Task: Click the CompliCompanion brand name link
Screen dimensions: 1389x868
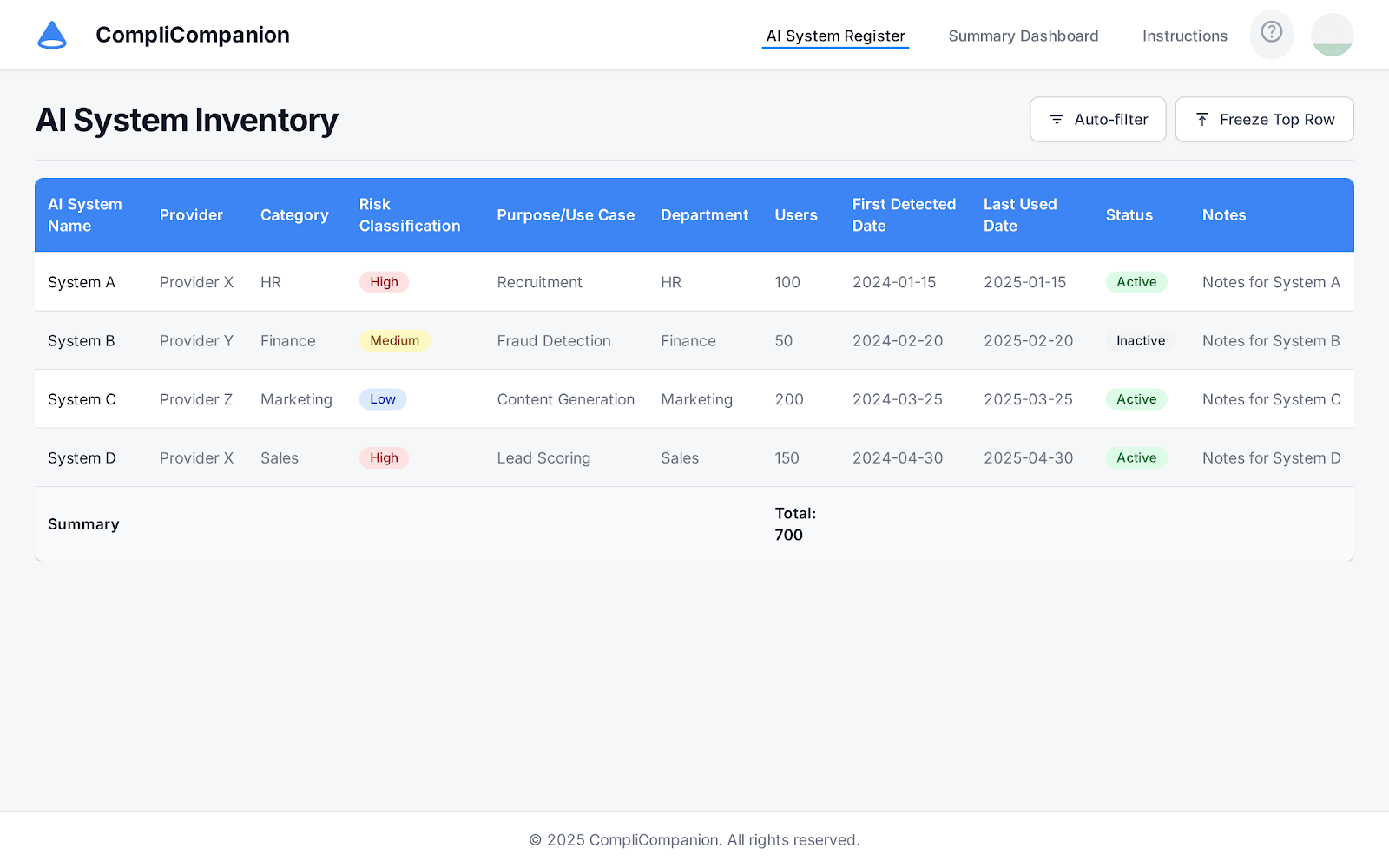Action: 193,35
